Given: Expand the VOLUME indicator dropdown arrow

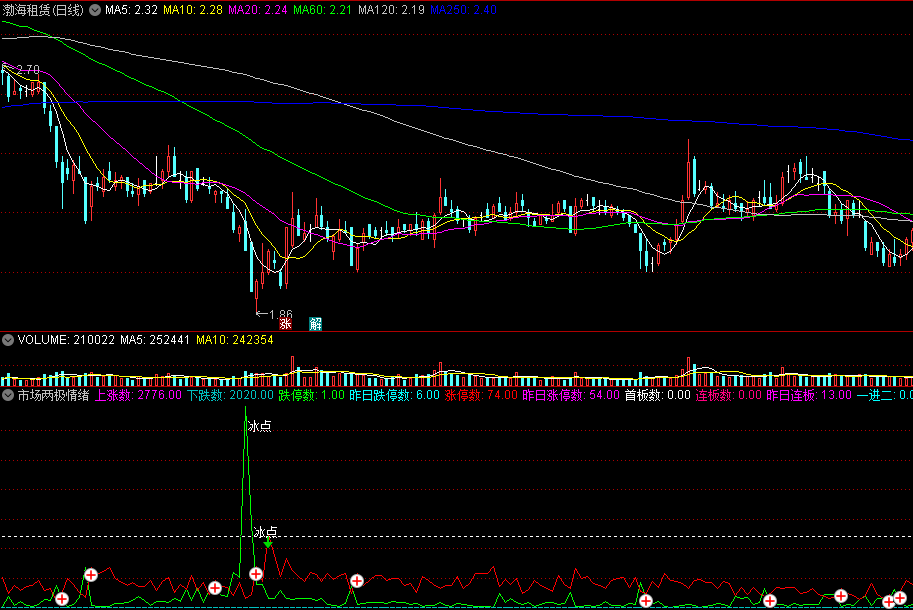Looking at the screenshot, I should 8,340.
